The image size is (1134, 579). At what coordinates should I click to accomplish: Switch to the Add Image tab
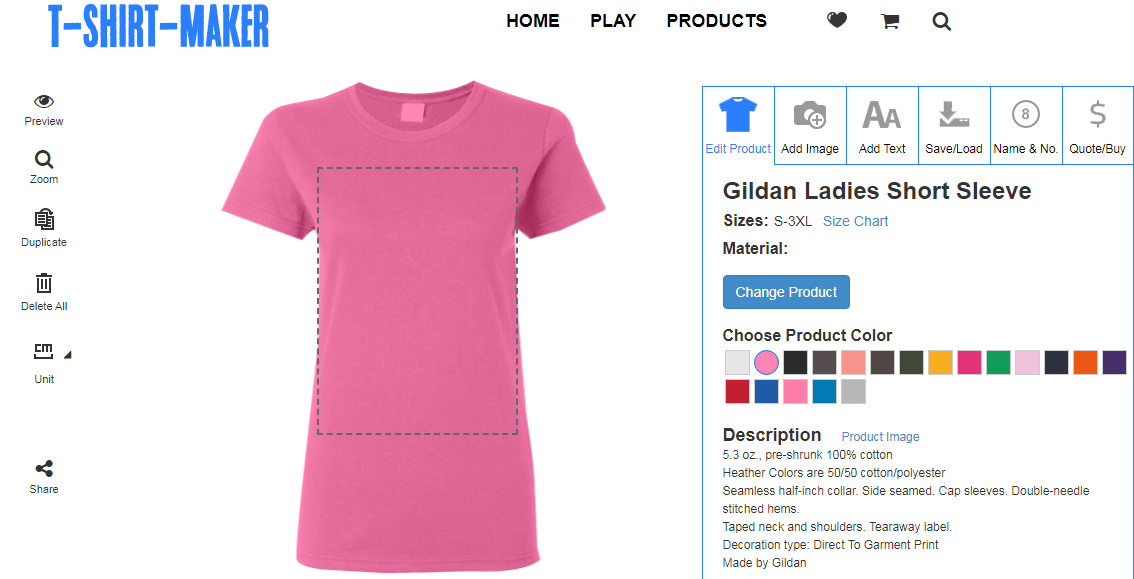[x=810, y=125]
